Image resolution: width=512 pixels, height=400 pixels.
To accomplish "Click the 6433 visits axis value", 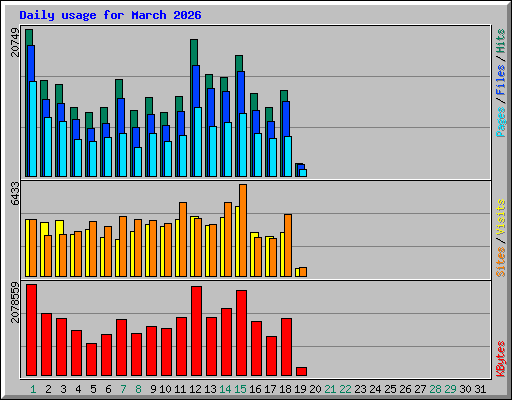I will (15, 194).
